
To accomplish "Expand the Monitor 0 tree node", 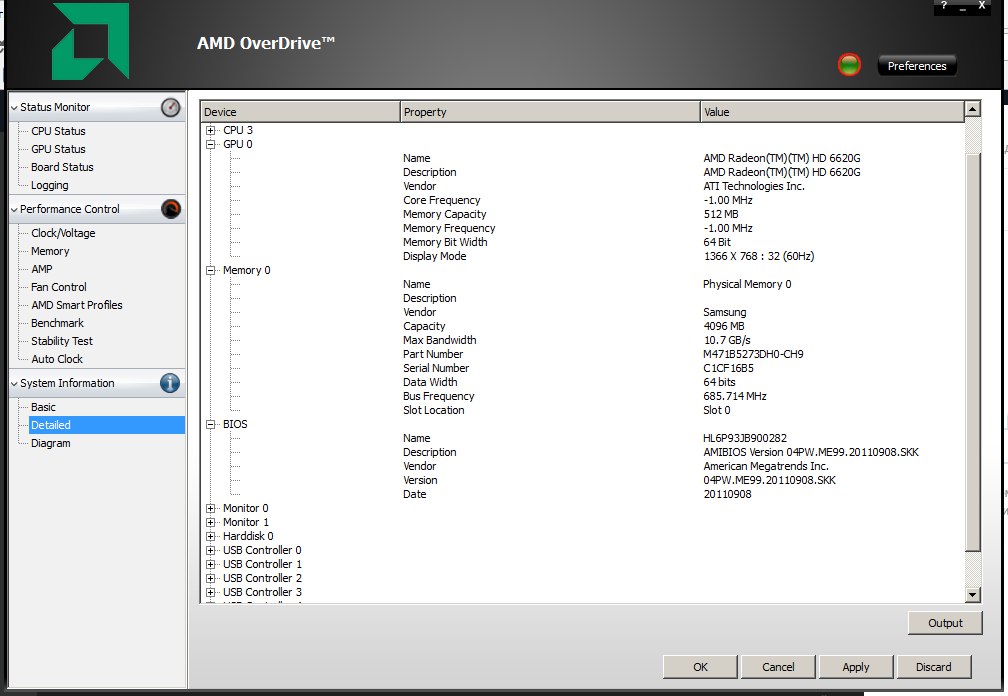I will coord(210,508).
